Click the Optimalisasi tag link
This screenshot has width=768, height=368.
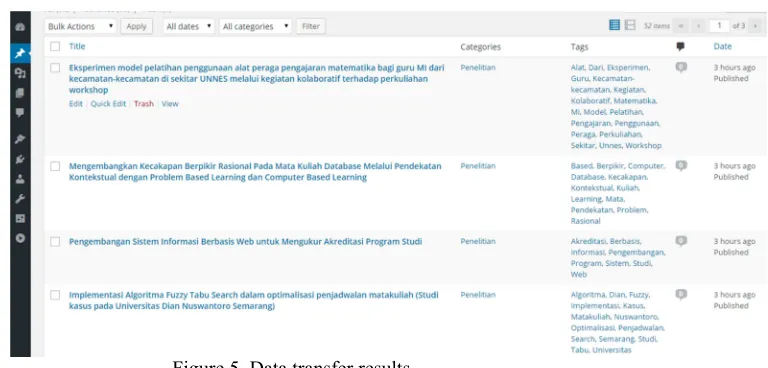tap(592, 328)
